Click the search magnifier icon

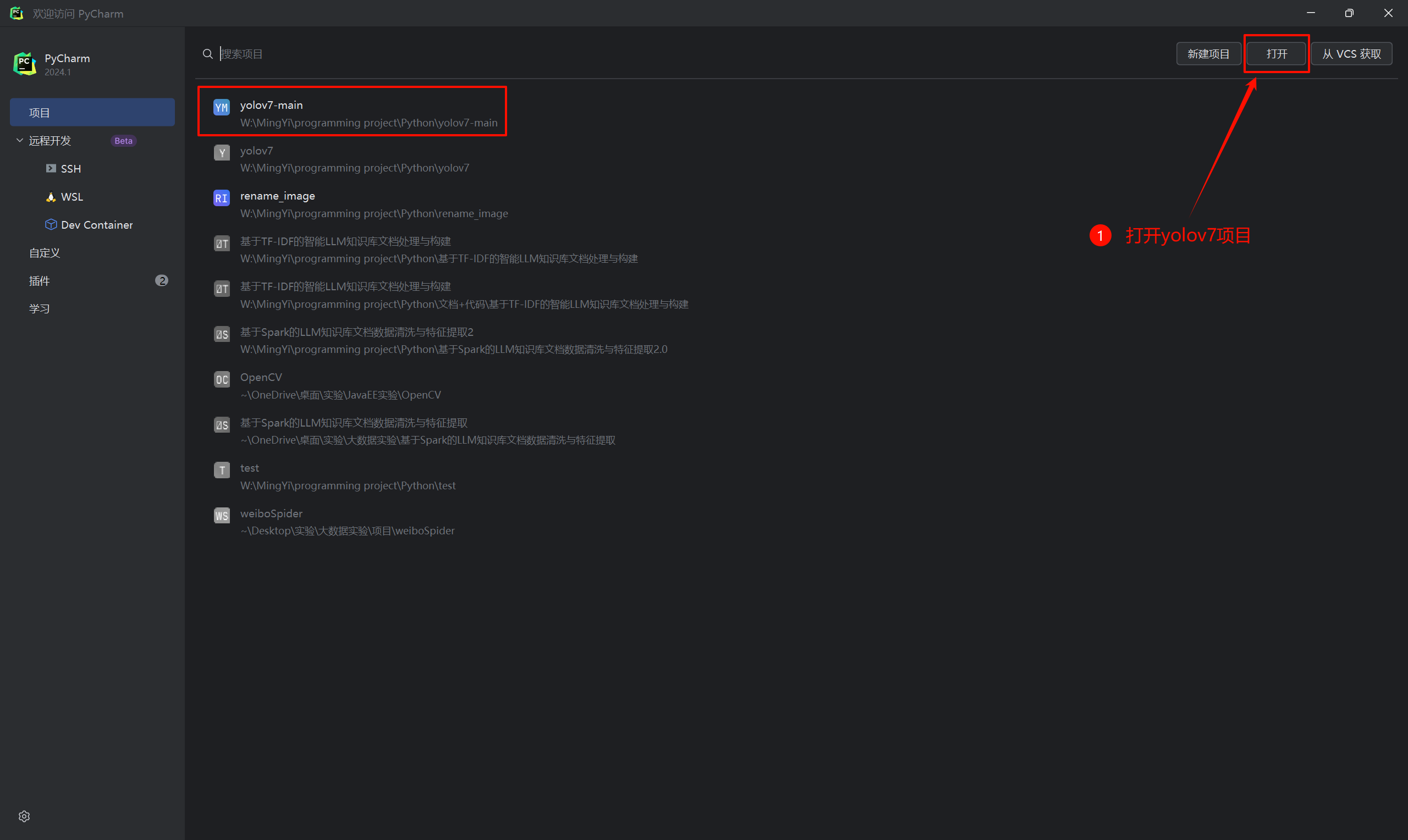coord(208,54)
